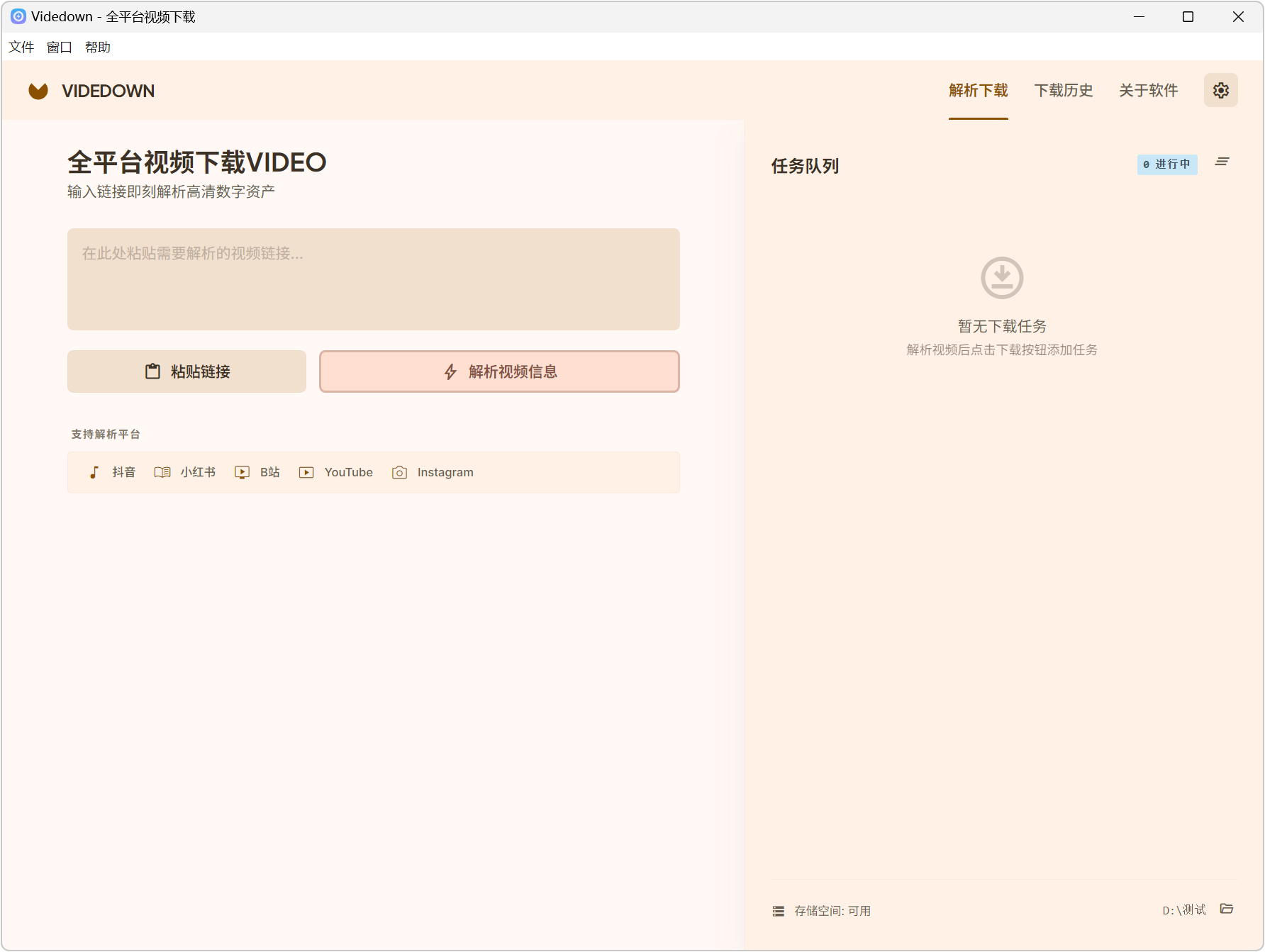Click the Videdown flame logo icon
Image resolution: width=1265 pixels, height=952 pixels.
tap(38, 91)
